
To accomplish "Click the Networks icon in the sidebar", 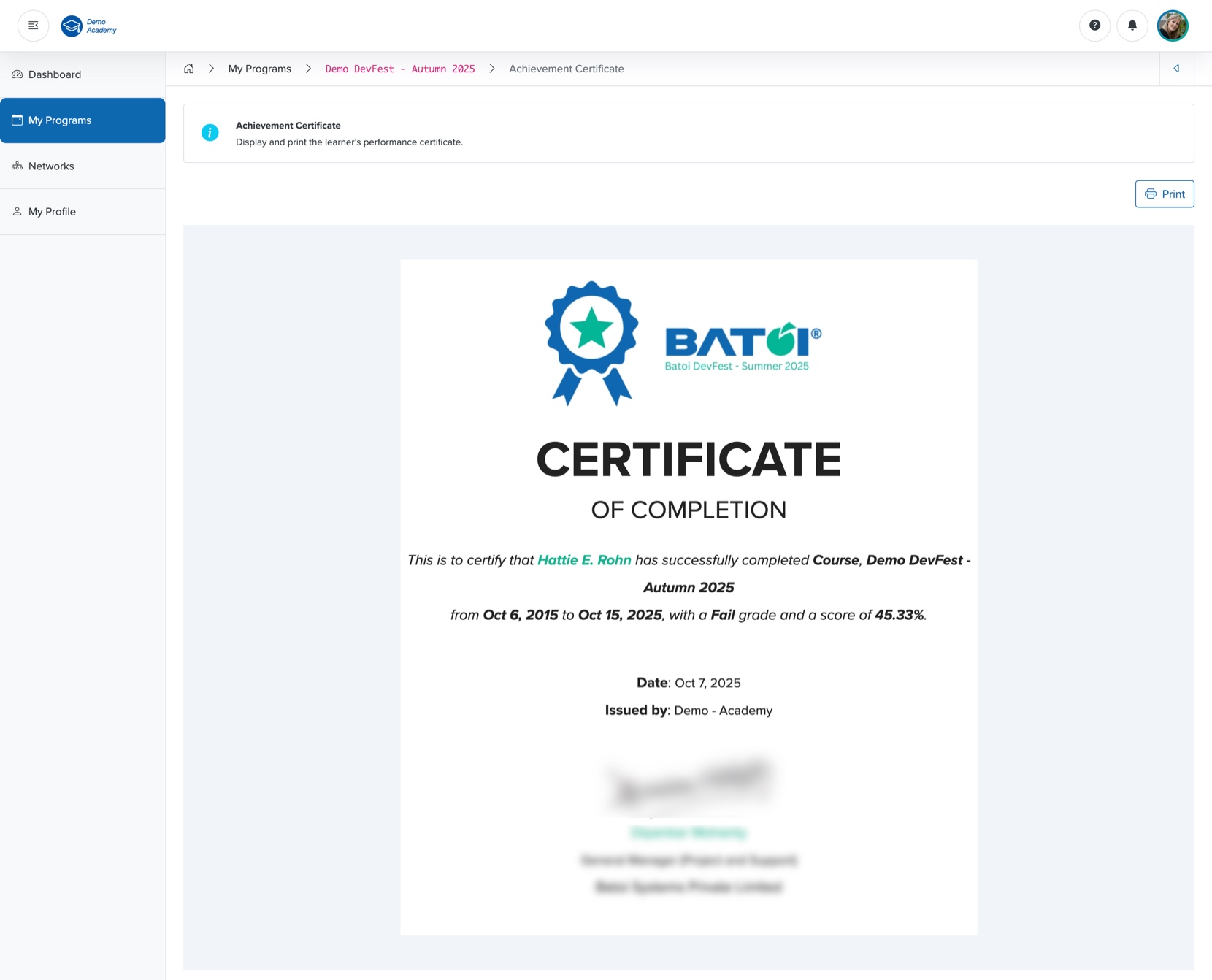I will (17, 165).
